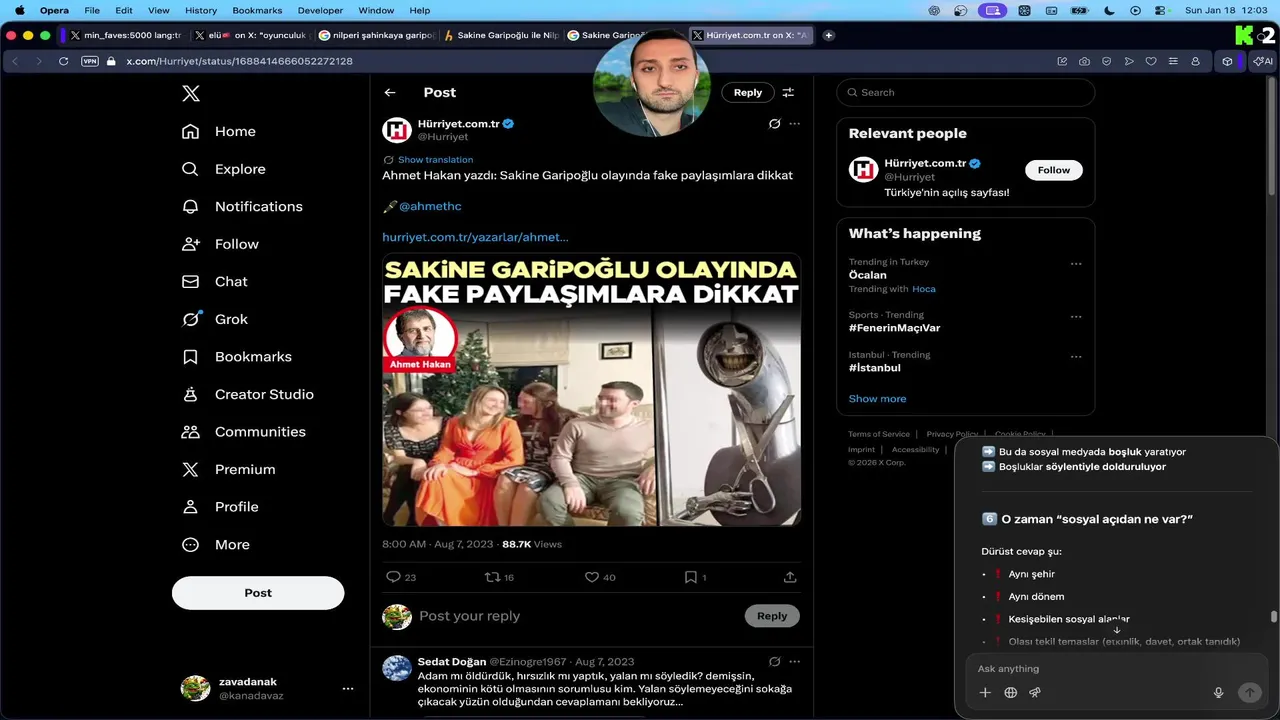Click scroll-down arrow in chat panel
Image resolution: width=1280 pixels, height=720 pixels.
point(1117,630)
